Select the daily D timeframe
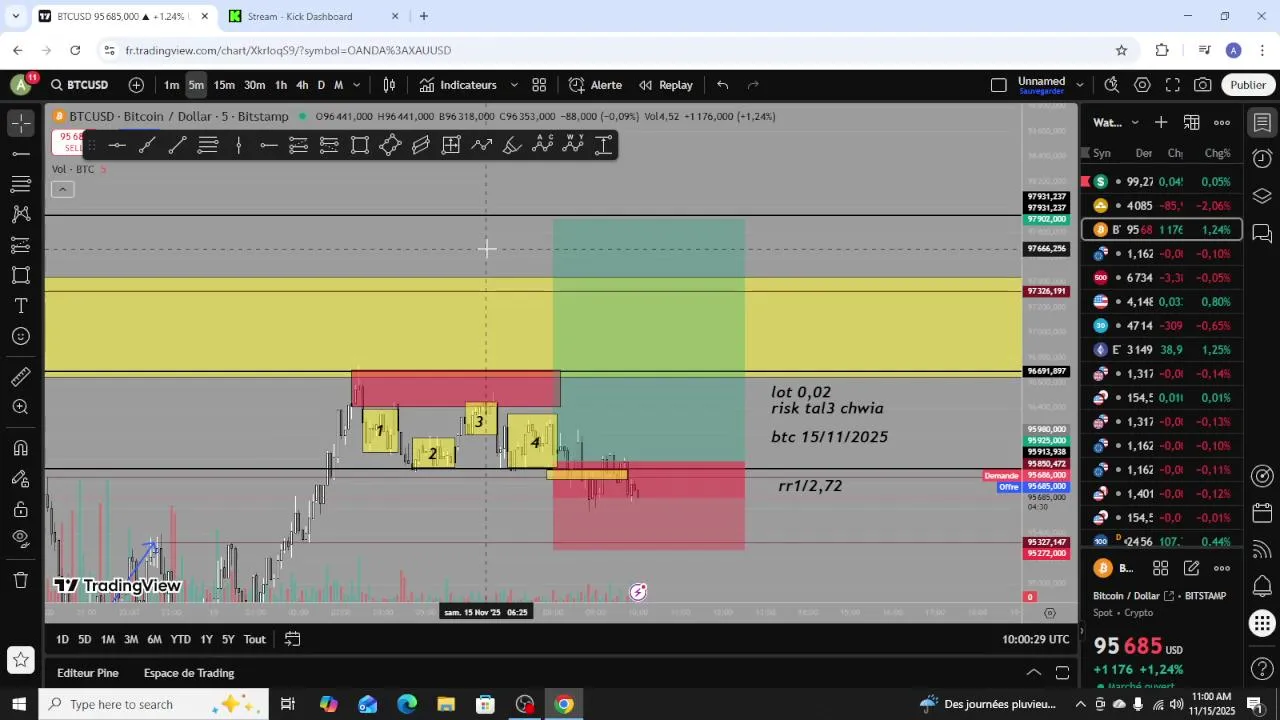1280x720 pixels. 321,85
